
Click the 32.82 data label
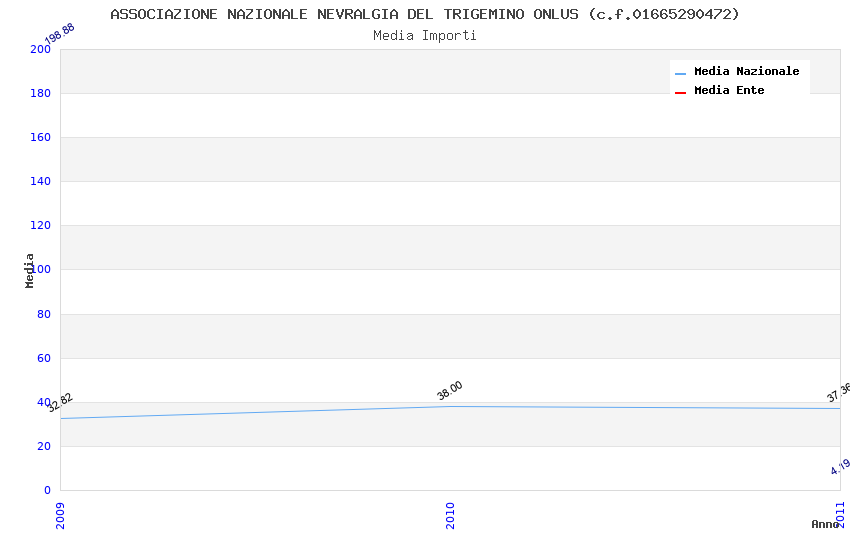coord(60,403)
